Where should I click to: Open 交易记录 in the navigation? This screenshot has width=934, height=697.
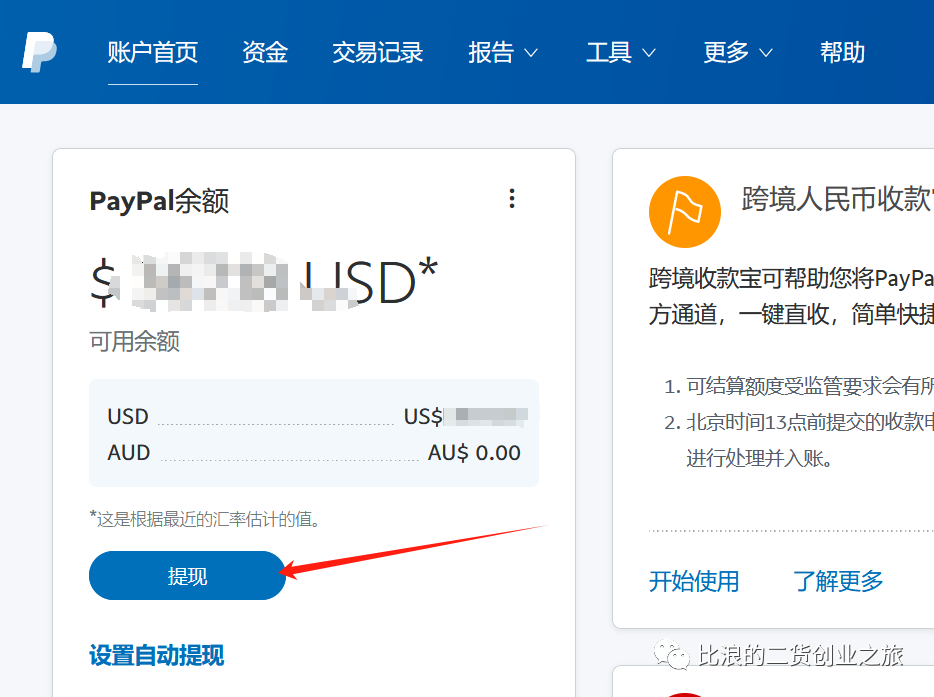[378, 52]
